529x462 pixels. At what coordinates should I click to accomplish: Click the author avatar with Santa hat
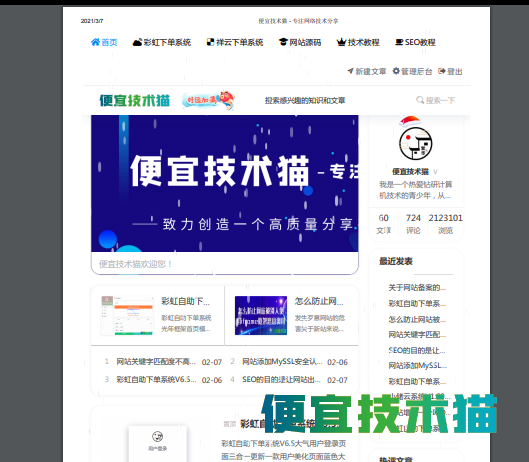415,139
